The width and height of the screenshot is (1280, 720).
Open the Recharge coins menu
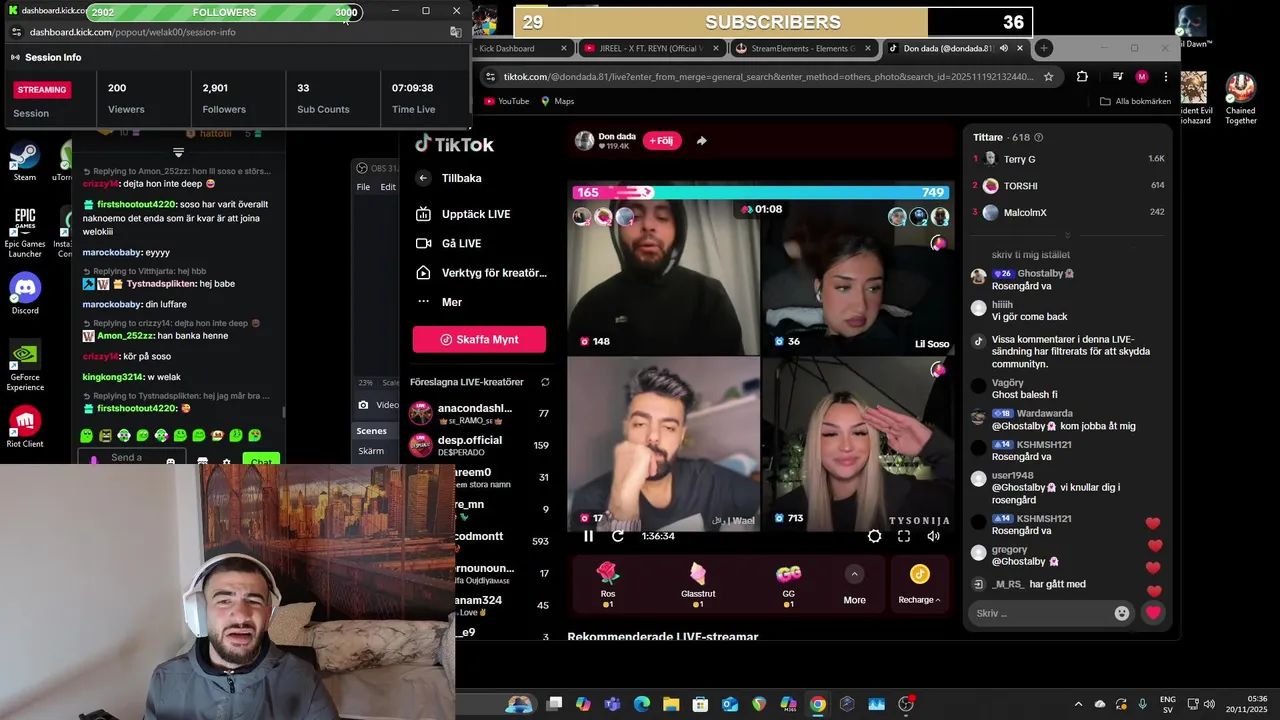919,585
